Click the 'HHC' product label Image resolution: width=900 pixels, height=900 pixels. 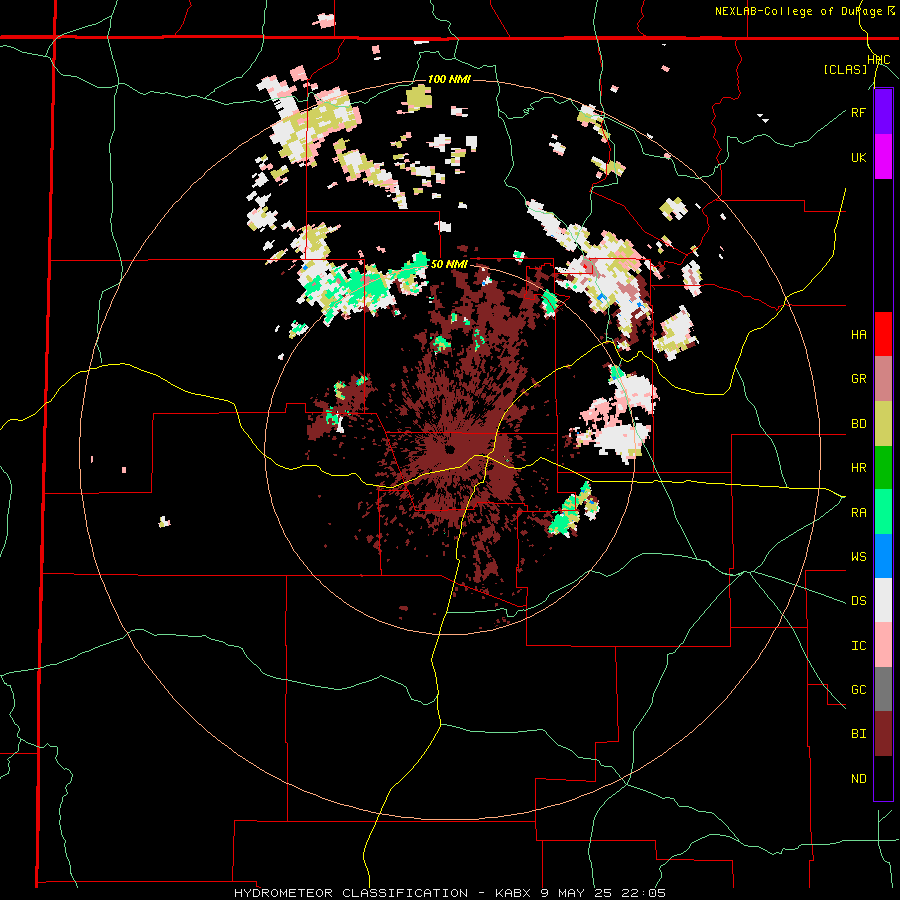[x=879, y=60]
